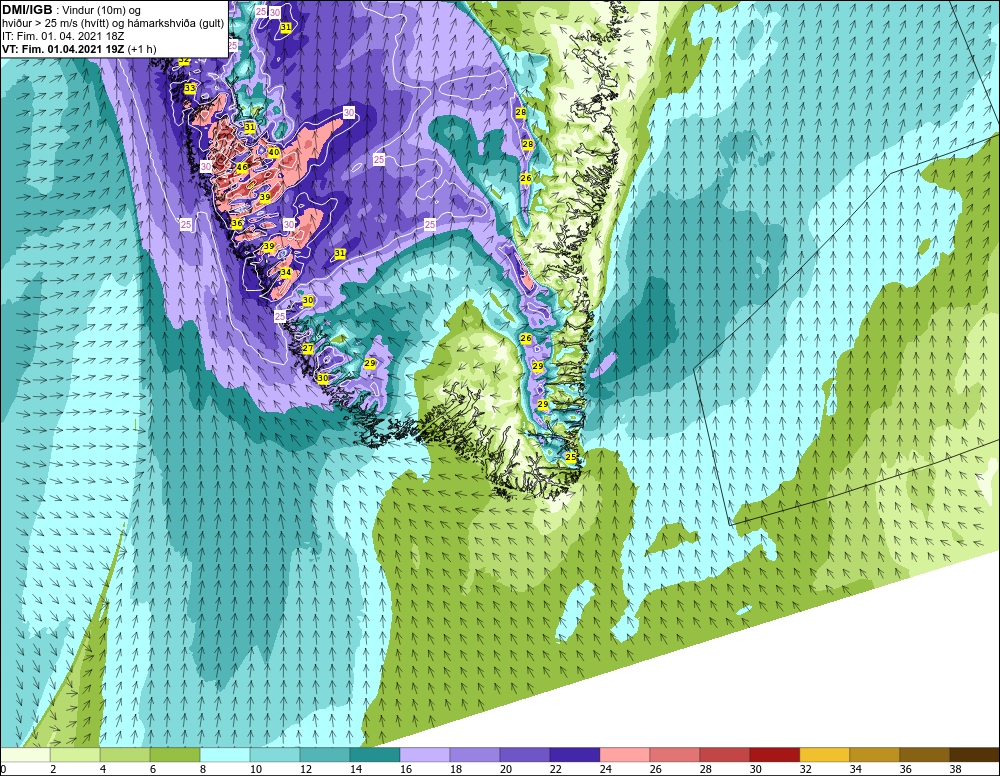Pick the olive green 6–8 m/s legend swatch

pos(175,755)
